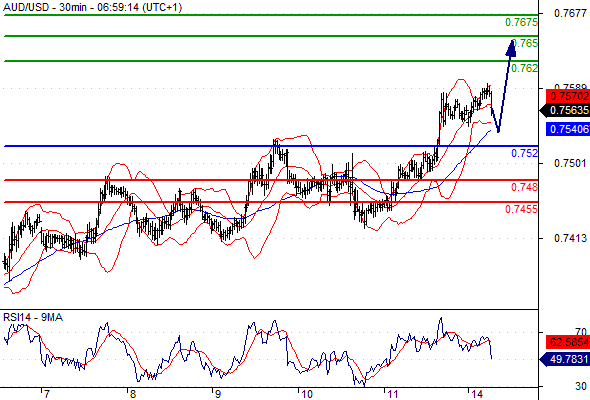Viewport: 590px width, 400px height.
Task: Click the 0.762 green resistance label
Action: [525, 68]
